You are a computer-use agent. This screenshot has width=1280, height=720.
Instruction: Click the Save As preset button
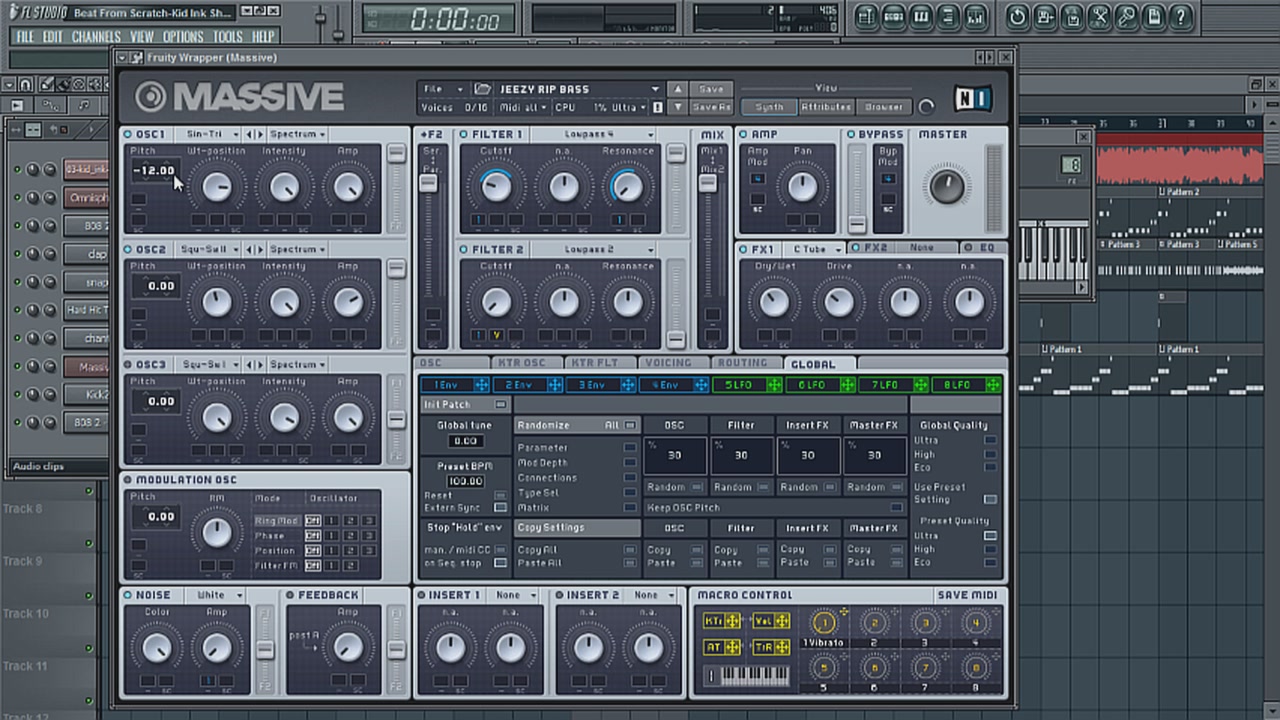click(x=711, y=107)
